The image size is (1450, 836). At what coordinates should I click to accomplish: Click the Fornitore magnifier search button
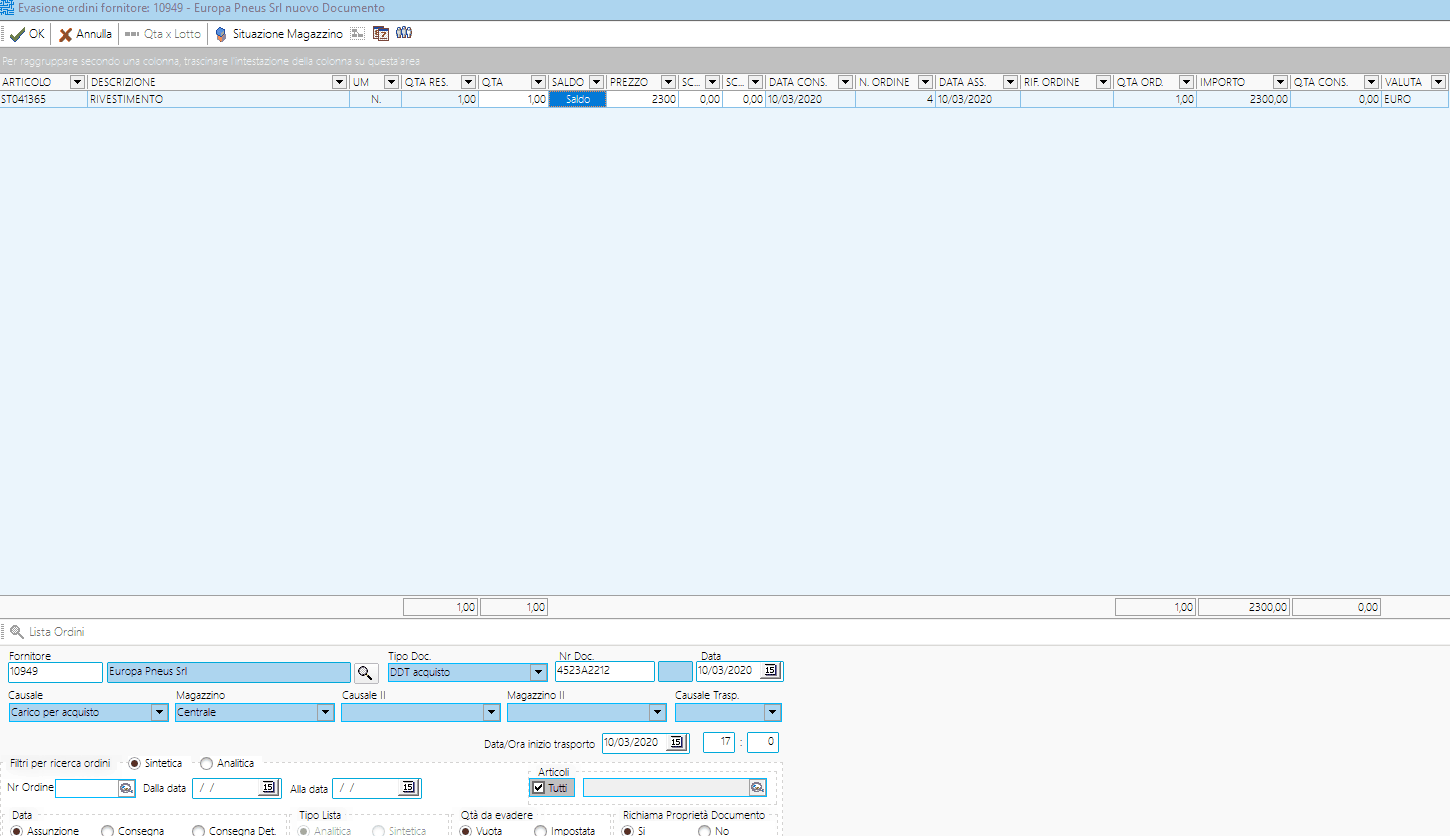[x=367, y=672]
